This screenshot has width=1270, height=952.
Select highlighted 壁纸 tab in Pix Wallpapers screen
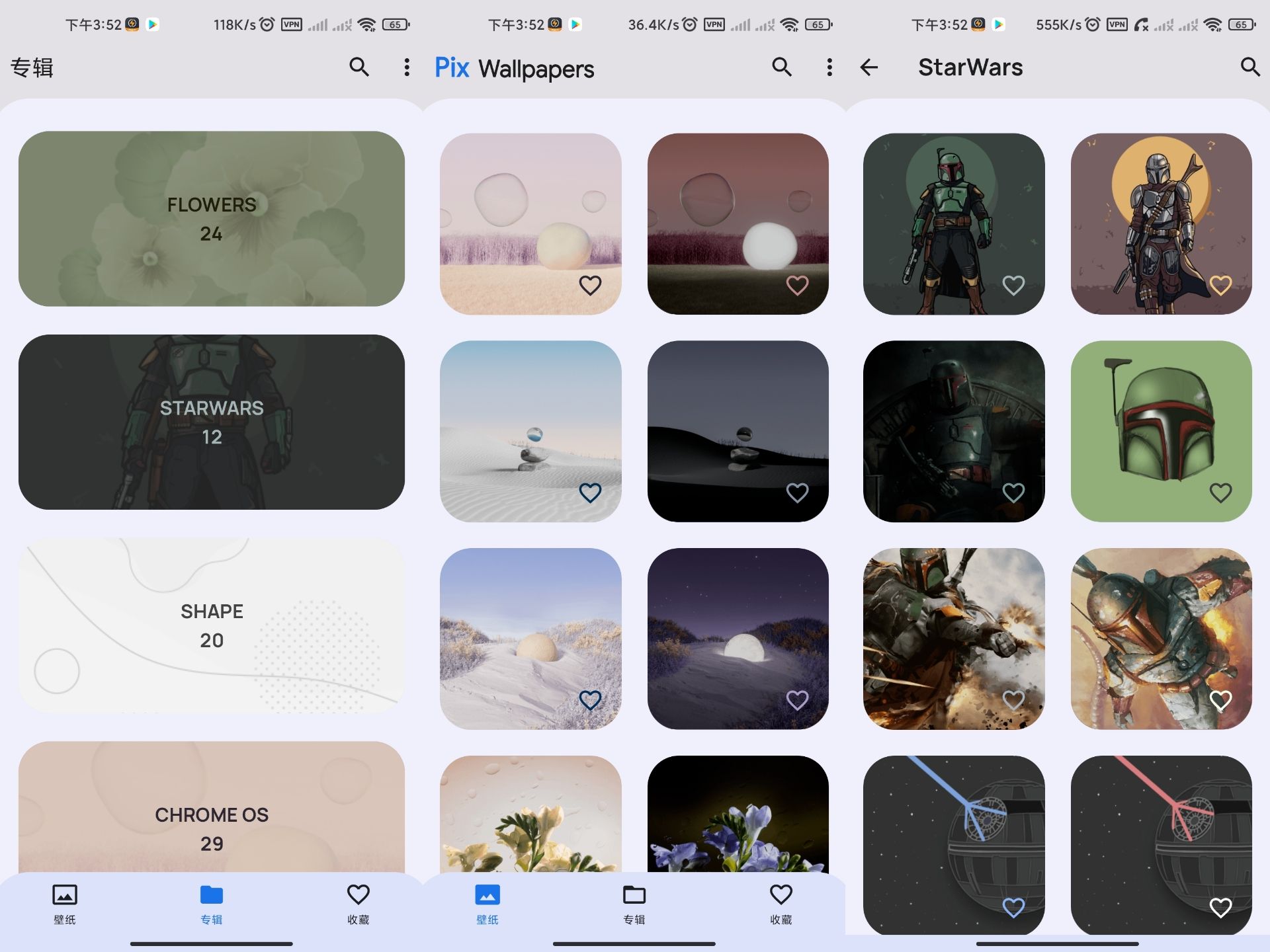tap(487, 904)
